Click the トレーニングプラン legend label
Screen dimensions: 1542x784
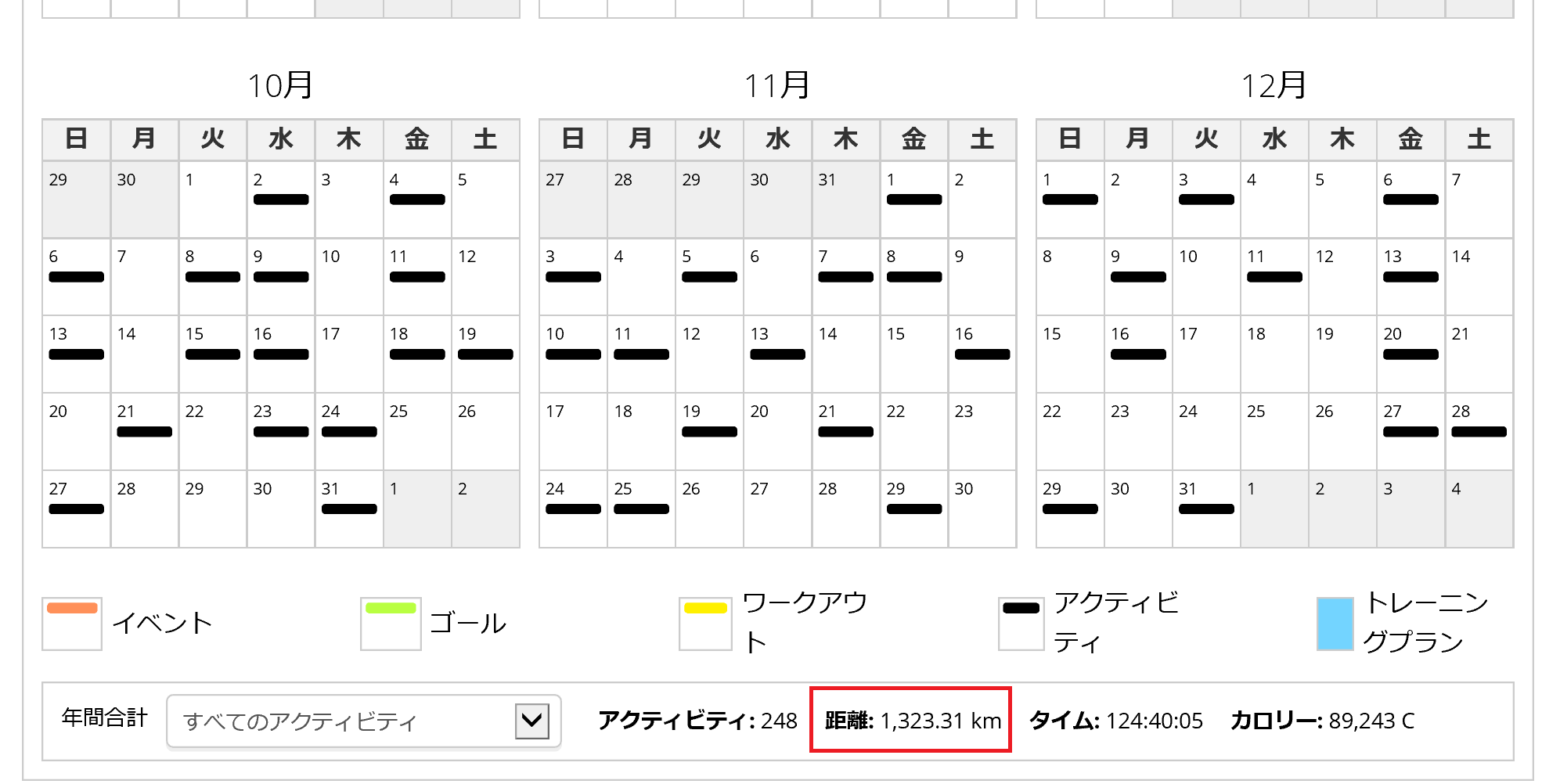point(1426,623)
